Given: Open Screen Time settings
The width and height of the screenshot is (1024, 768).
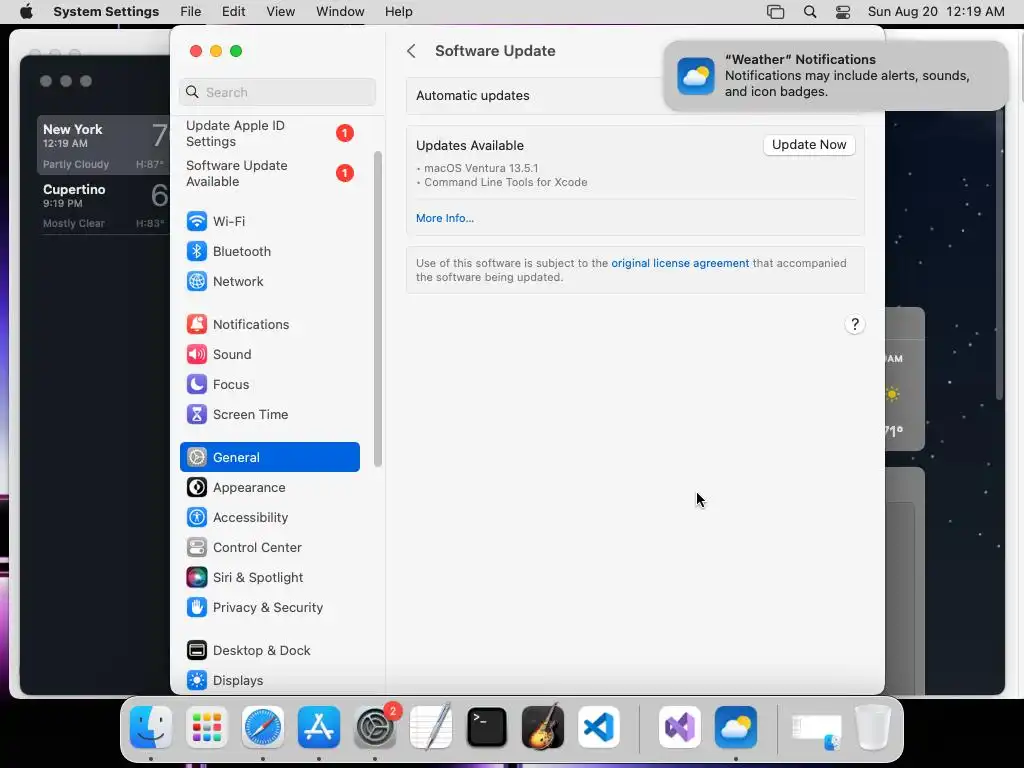Looking at the screenshot, I should pos(270,415).
